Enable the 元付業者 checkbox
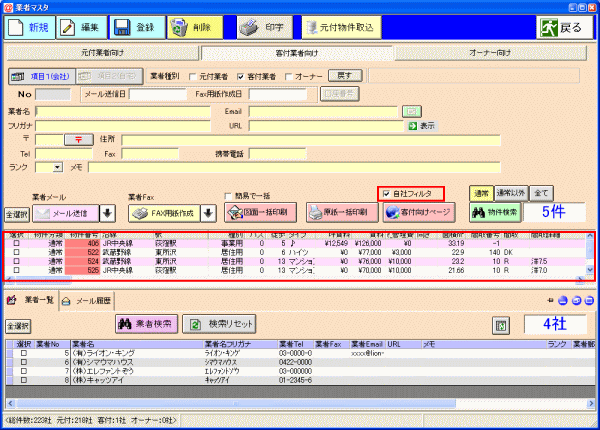Viewport: 600px width, 430px height. [193, 77]
